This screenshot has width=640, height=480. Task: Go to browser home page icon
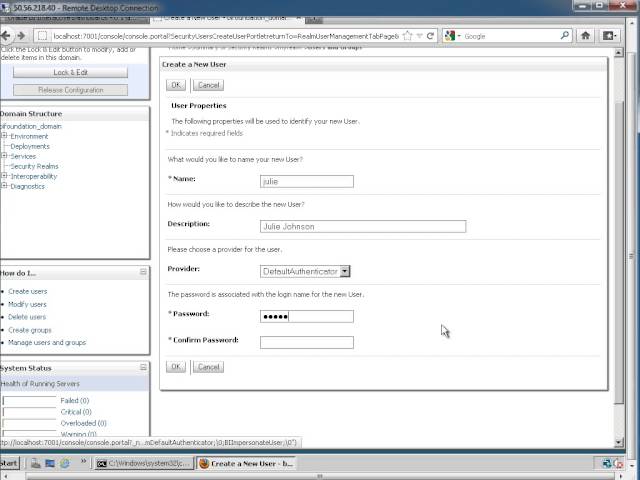pyautogui.click(x=585, y=36)
